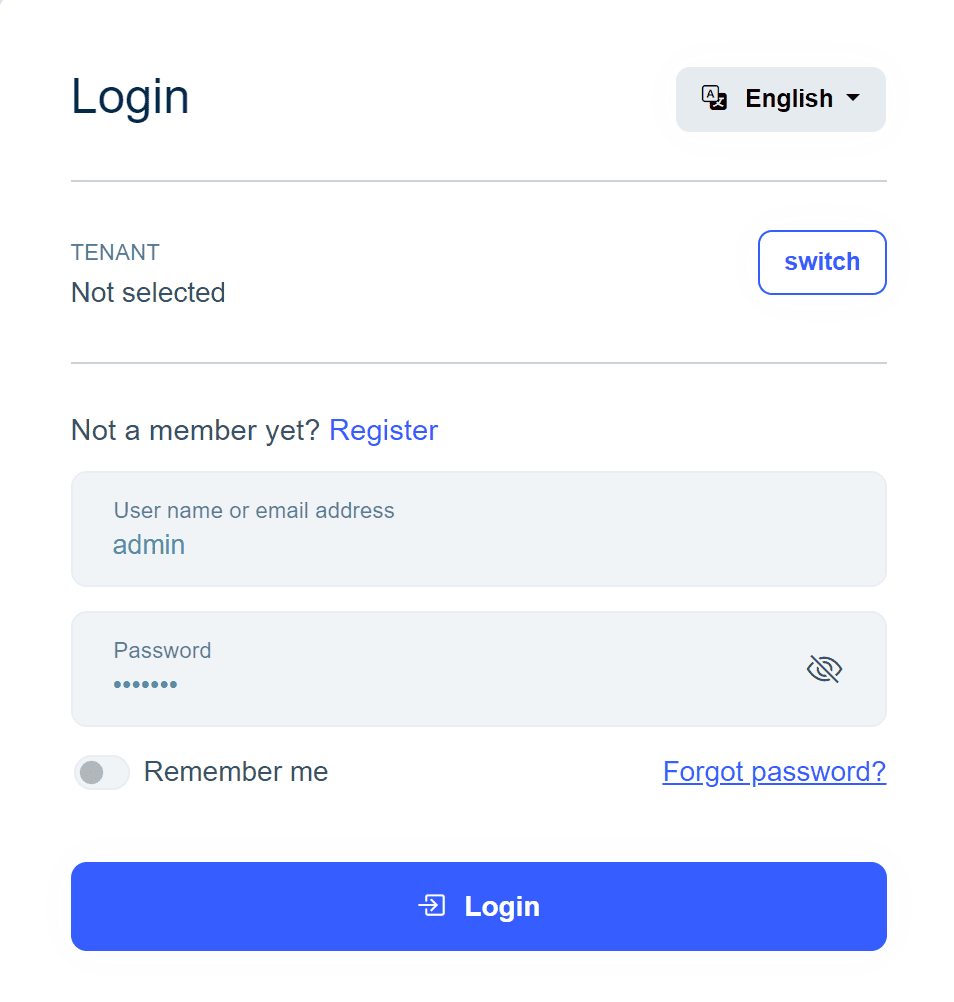This screenshot has height=1002, width=954.
Task: Click the login arrow icon on Login button
Action: [x=431, y=906]
